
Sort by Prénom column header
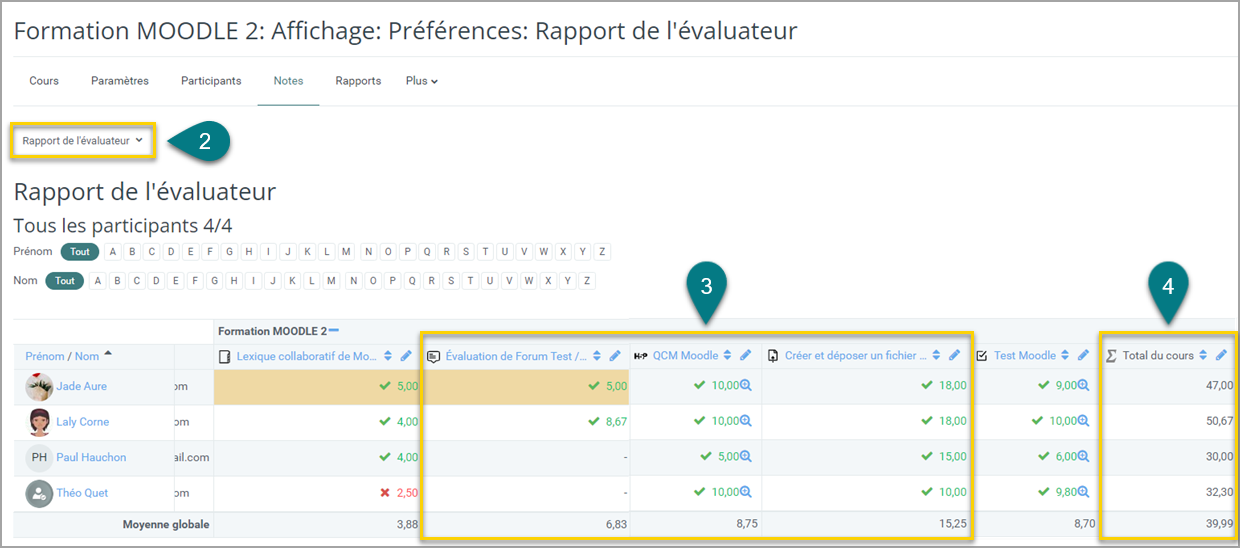[x=45, y=356]
